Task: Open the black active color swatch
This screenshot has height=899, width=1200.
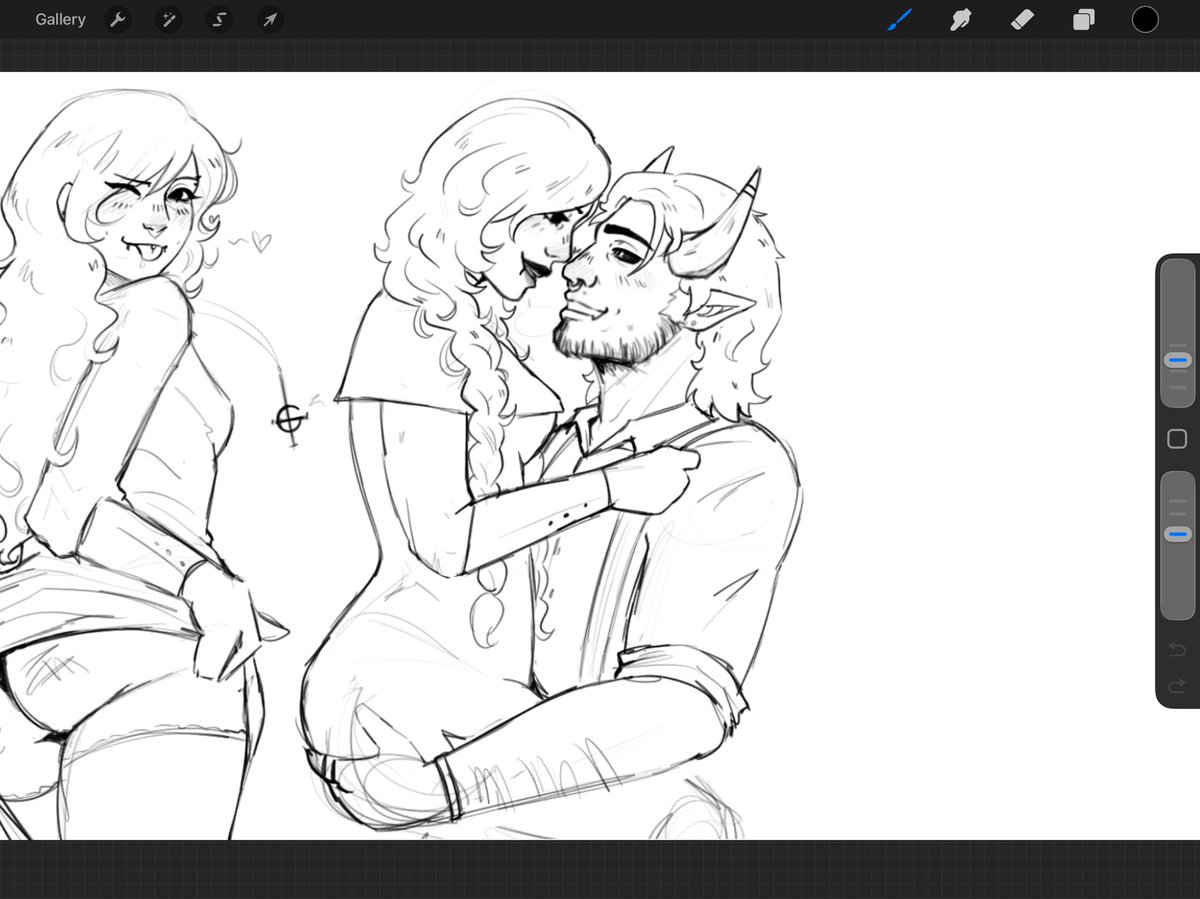Action: (x=1145, y=19)
